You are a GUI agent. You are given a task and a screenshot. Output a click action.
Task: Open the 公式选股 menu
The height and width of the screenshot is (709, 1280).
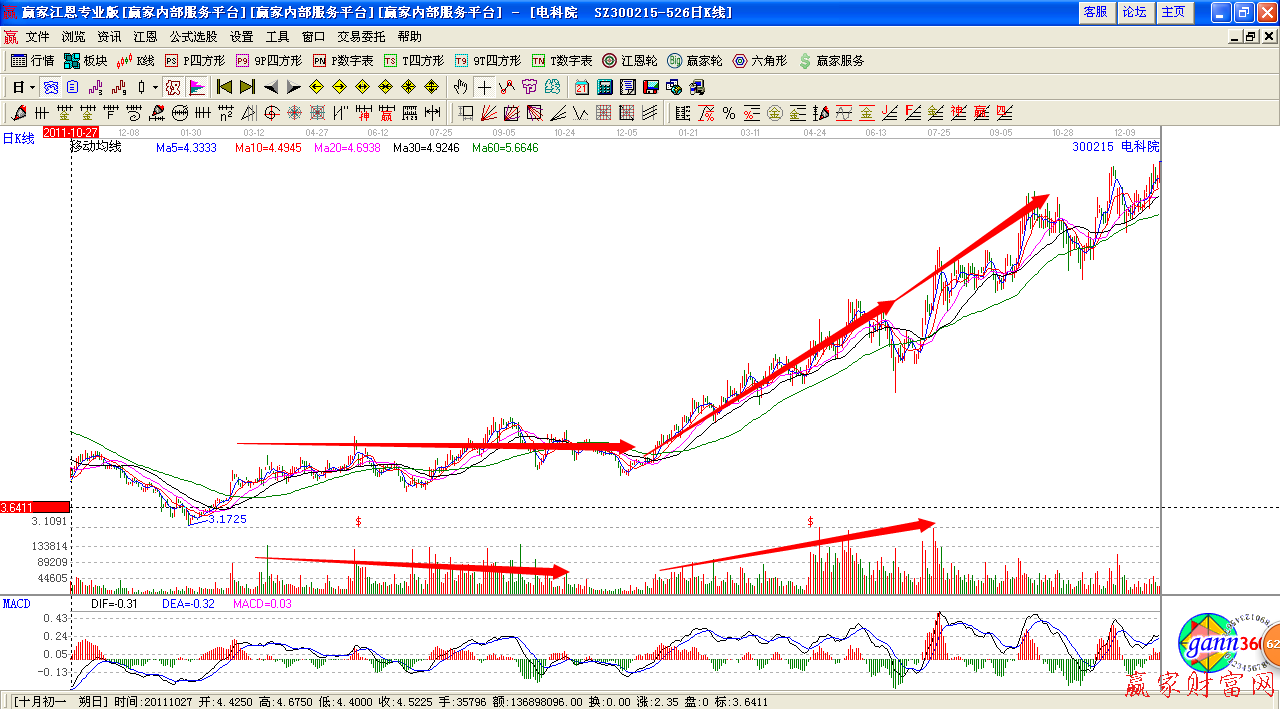coord(193,37)
